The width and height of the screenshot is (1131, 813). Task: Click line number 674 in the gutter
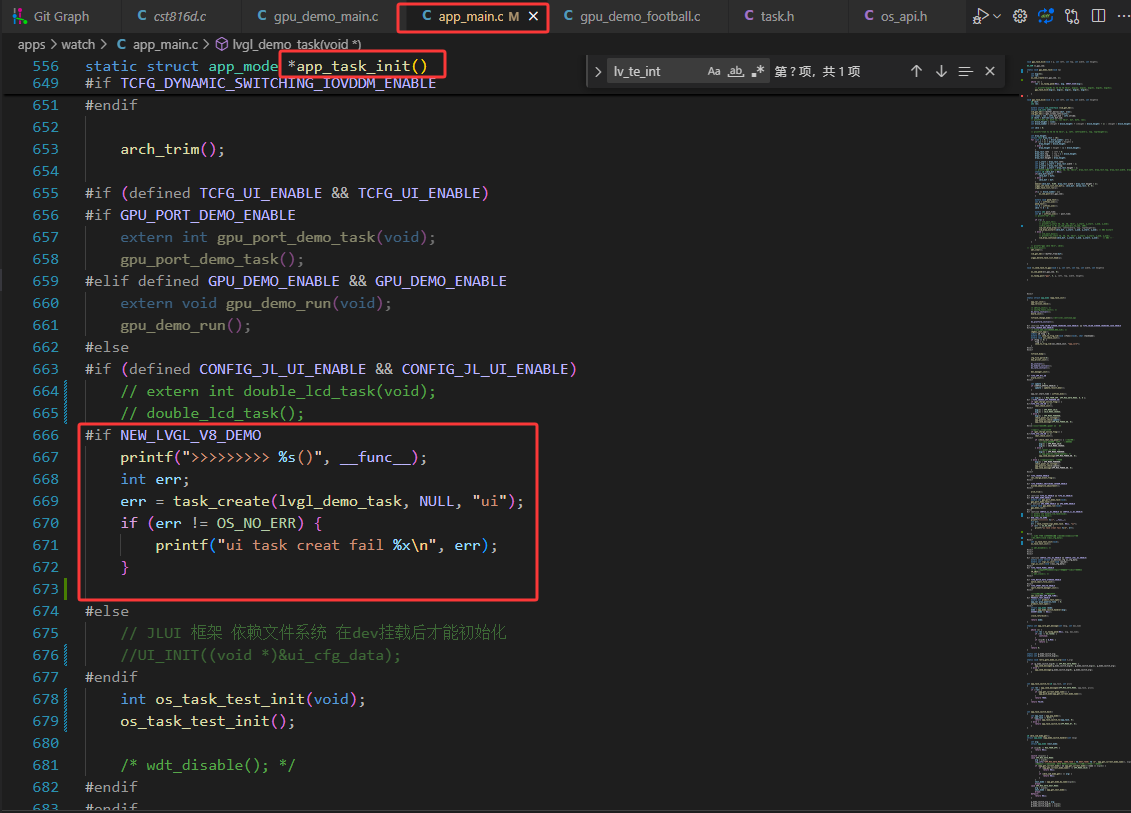[x=45, y=611]
